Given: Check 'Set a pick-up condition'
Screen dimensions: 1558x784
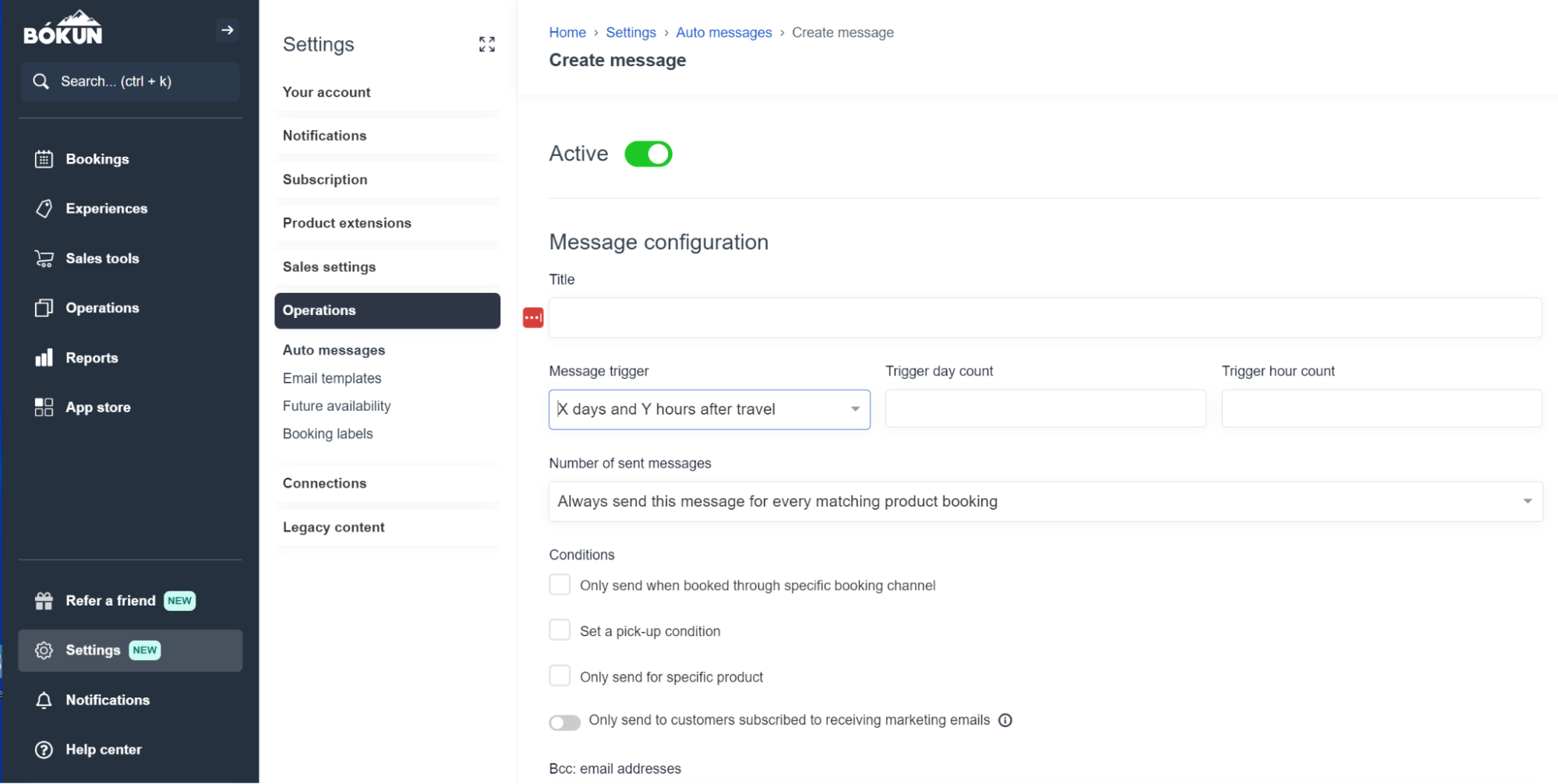Looking at the screenshot, I should click(x=560, y=630).
